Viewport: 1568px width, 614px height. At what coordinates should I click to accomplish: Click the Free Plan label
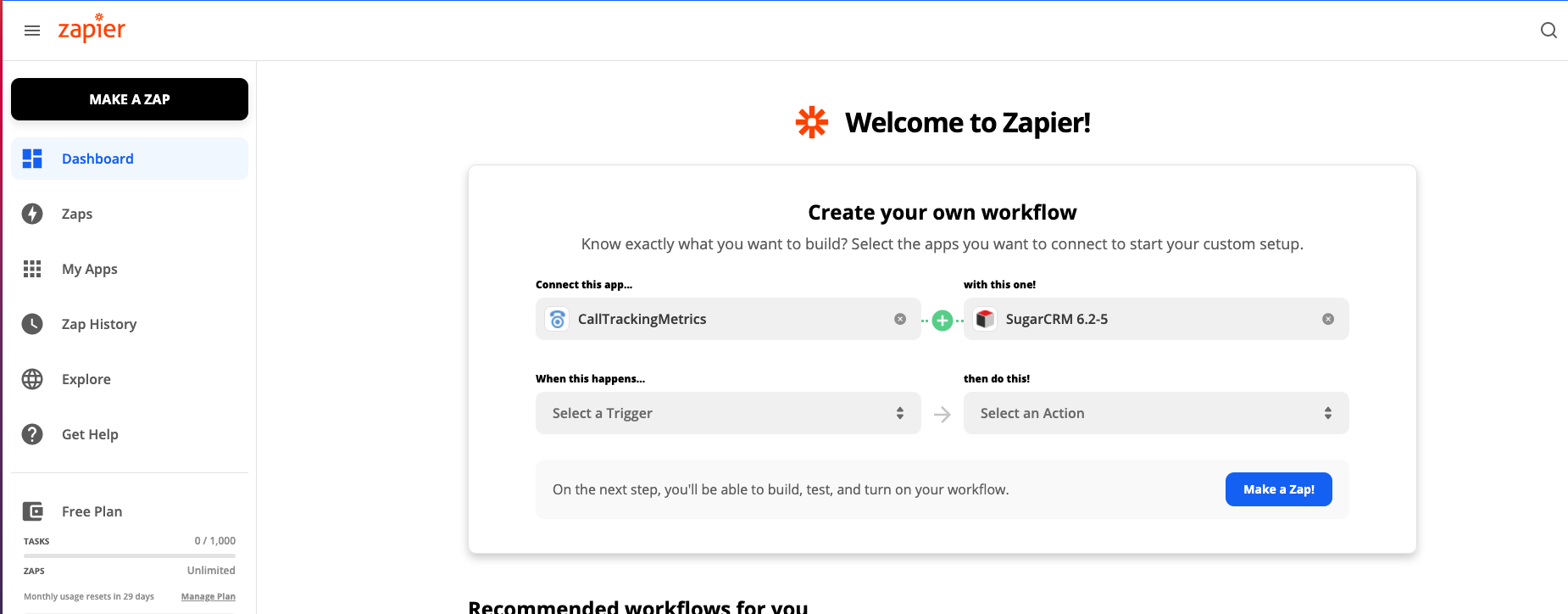[92, 511]
